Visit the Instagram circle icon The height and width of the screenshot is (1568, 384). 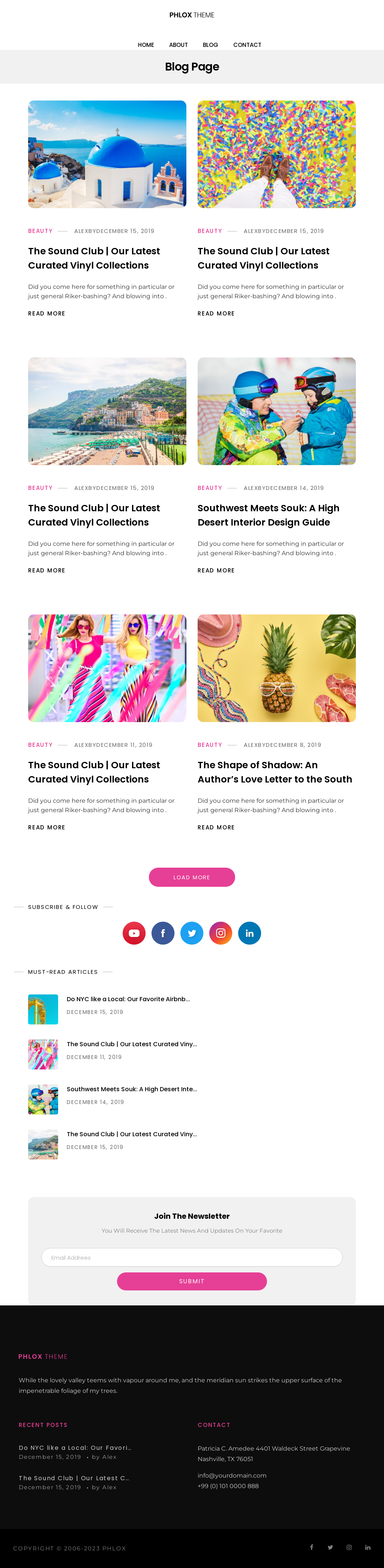coord(221,933)
